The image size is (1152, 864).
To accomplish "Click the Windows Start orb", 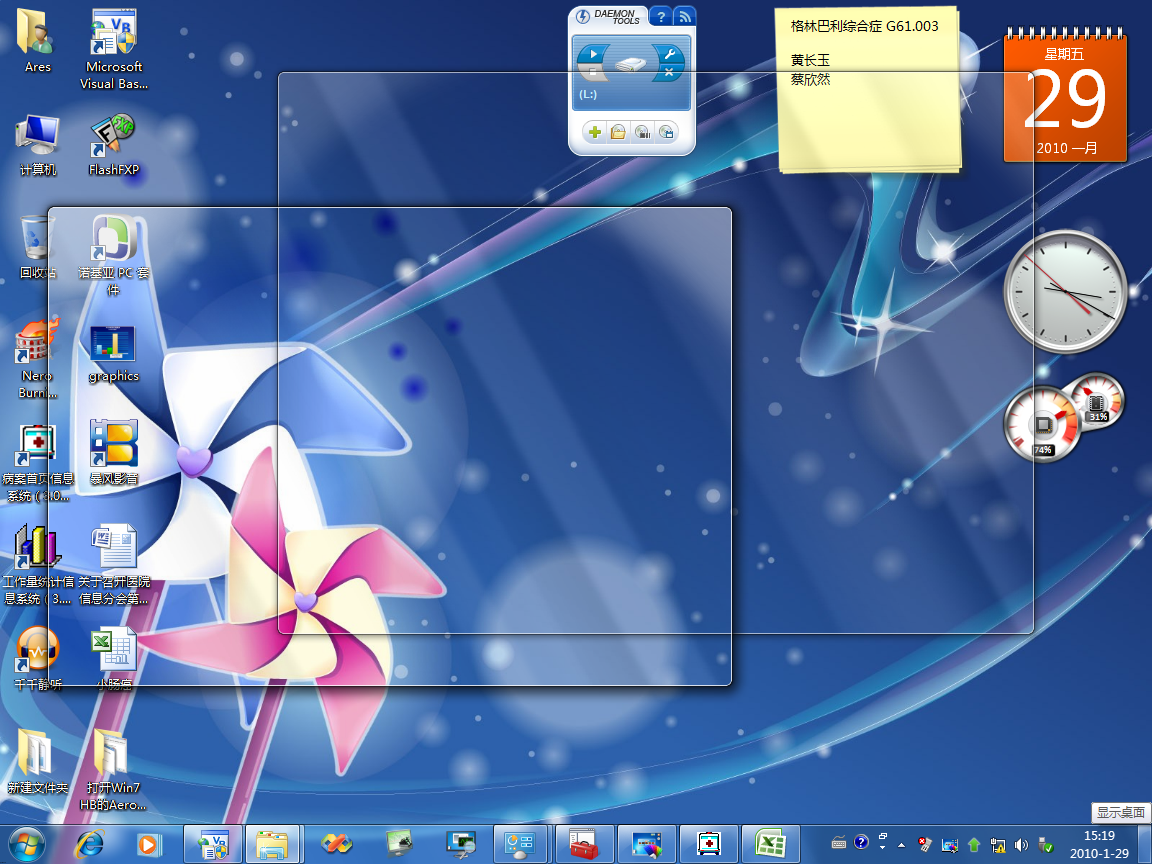I will pyautogui.click(x=27, y=844).
